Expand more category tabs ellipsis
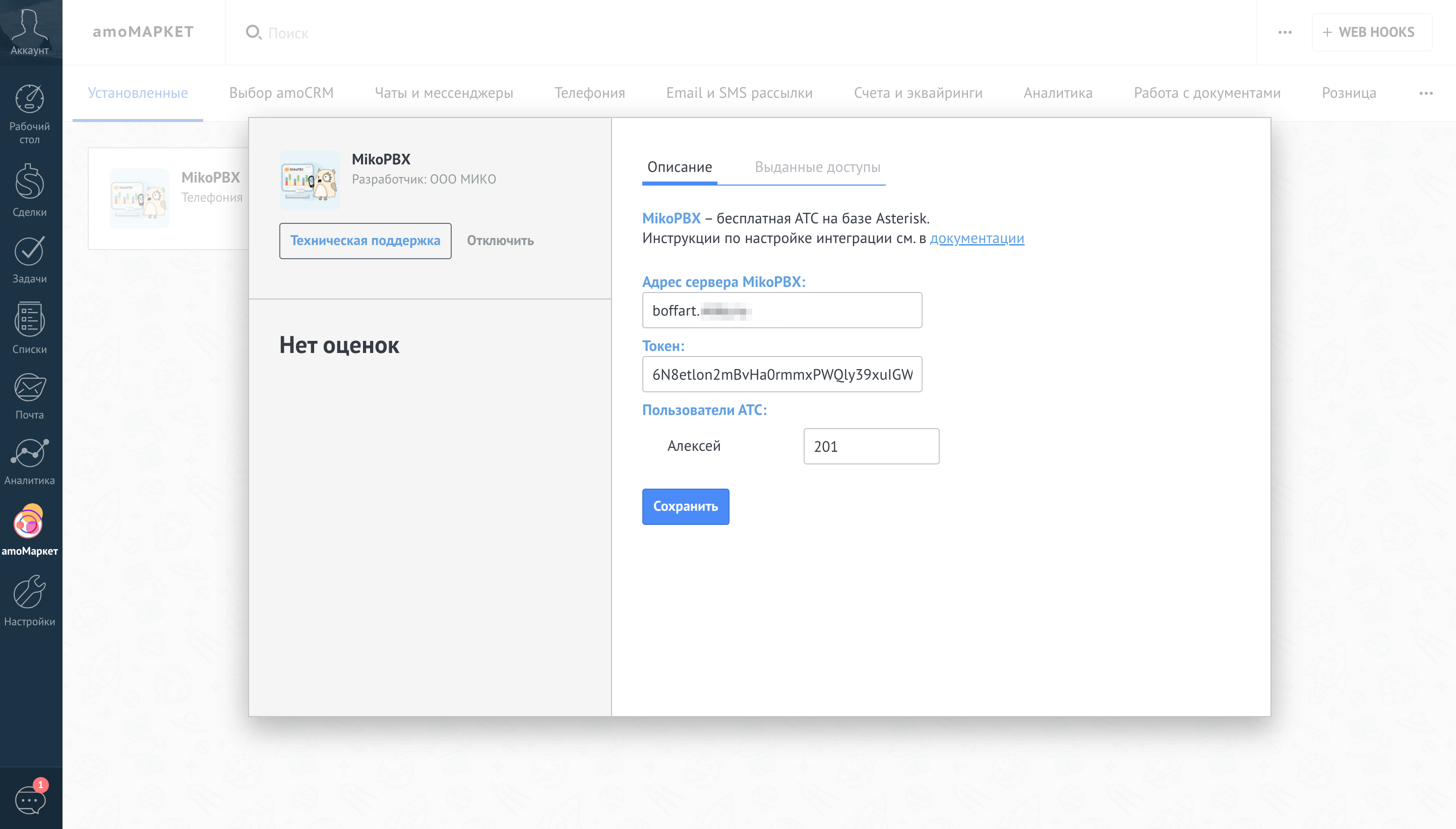Image resolution: width=1456 pixels, height=829 pixels. [1425, 93]
